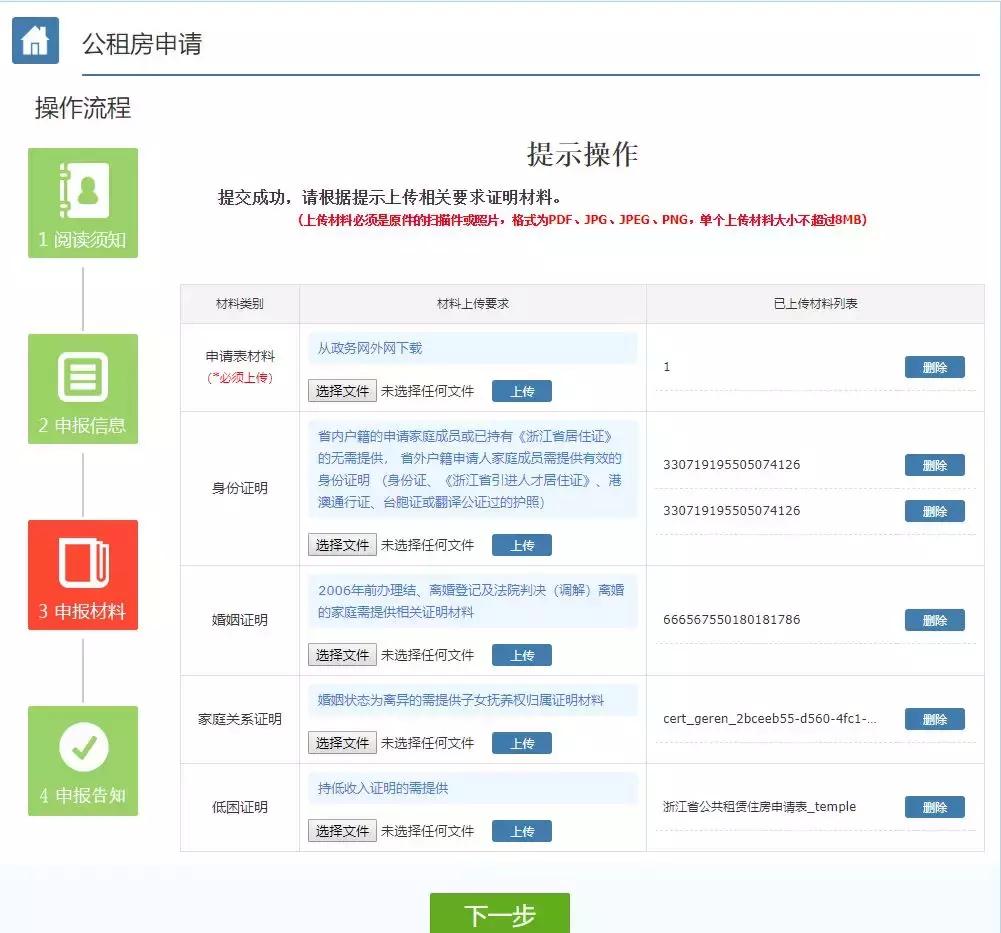Click 上传 button in the 婚姻证明 row
1001x933 pixels.
point(520,654)
